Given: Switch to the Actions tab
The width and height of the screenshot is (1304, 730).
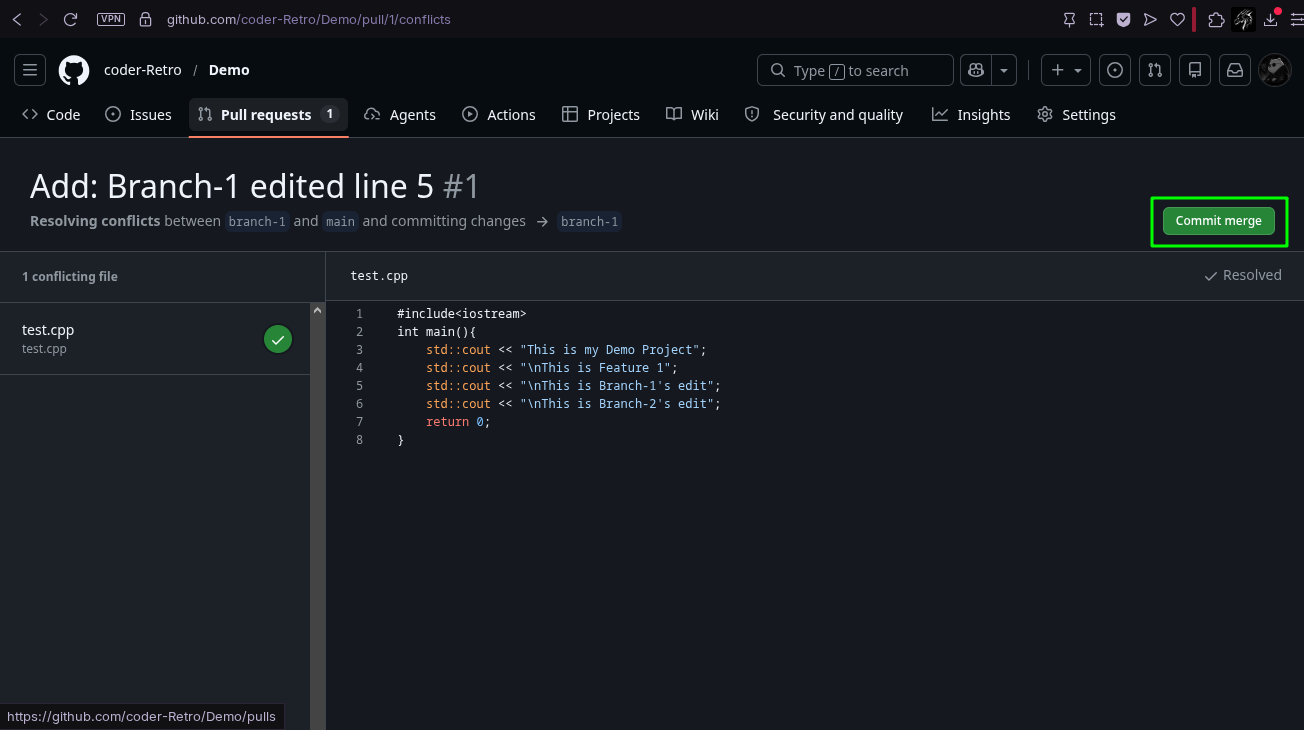Looking at the screenshot, I should [x=499, y=115].
